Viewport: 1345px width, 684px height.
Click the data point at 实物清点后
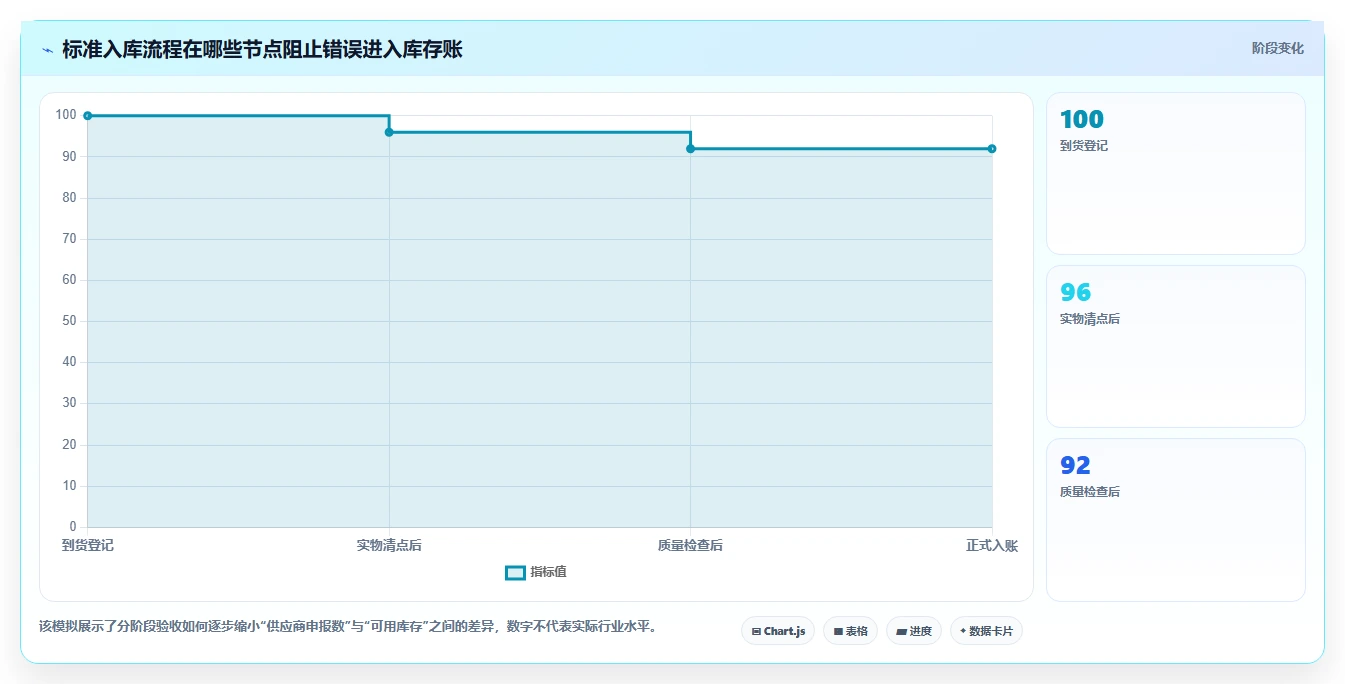pos(389,132)
